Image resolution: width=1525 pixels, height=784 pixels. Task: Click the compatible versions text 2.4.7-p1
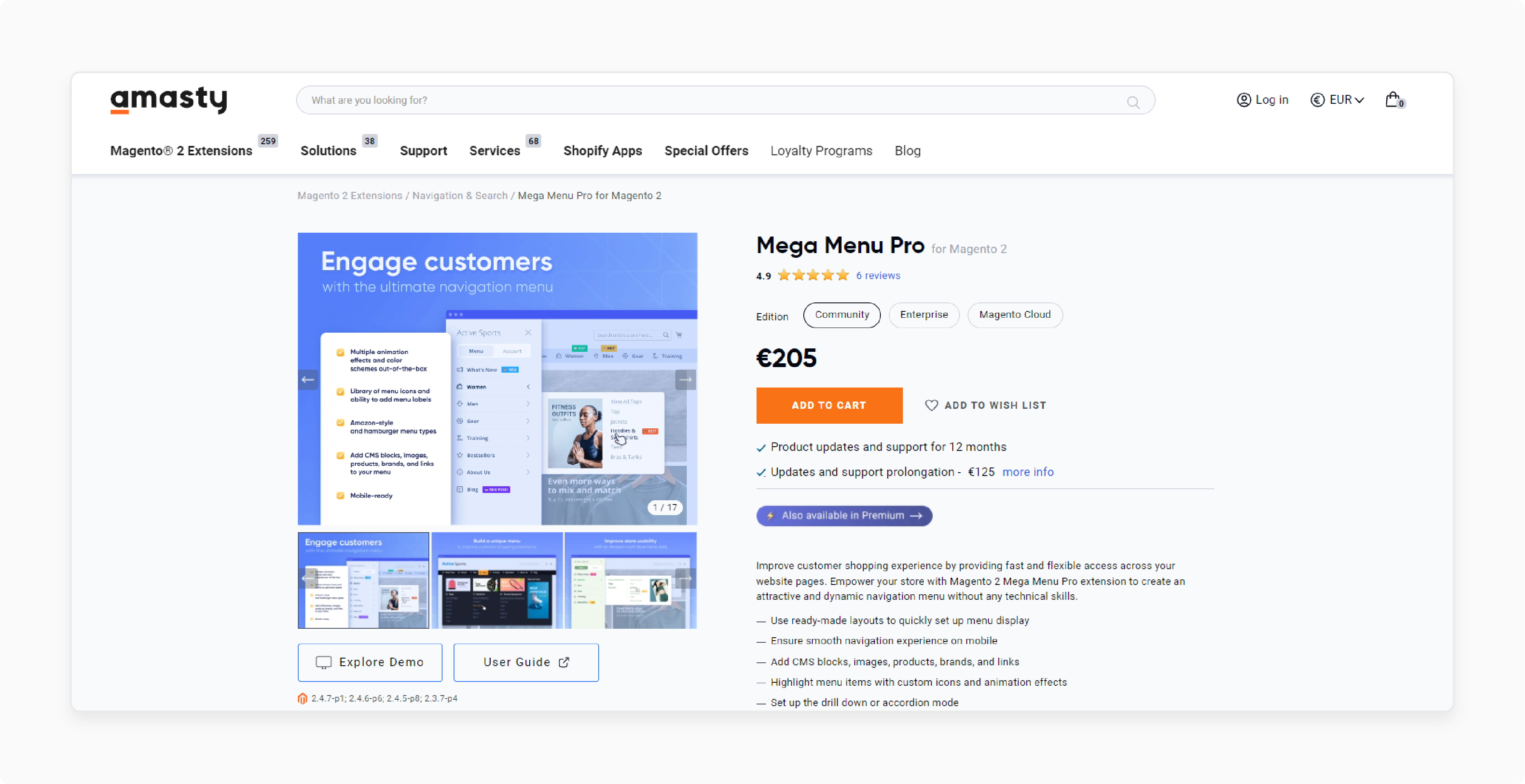[x=384, y=698]
